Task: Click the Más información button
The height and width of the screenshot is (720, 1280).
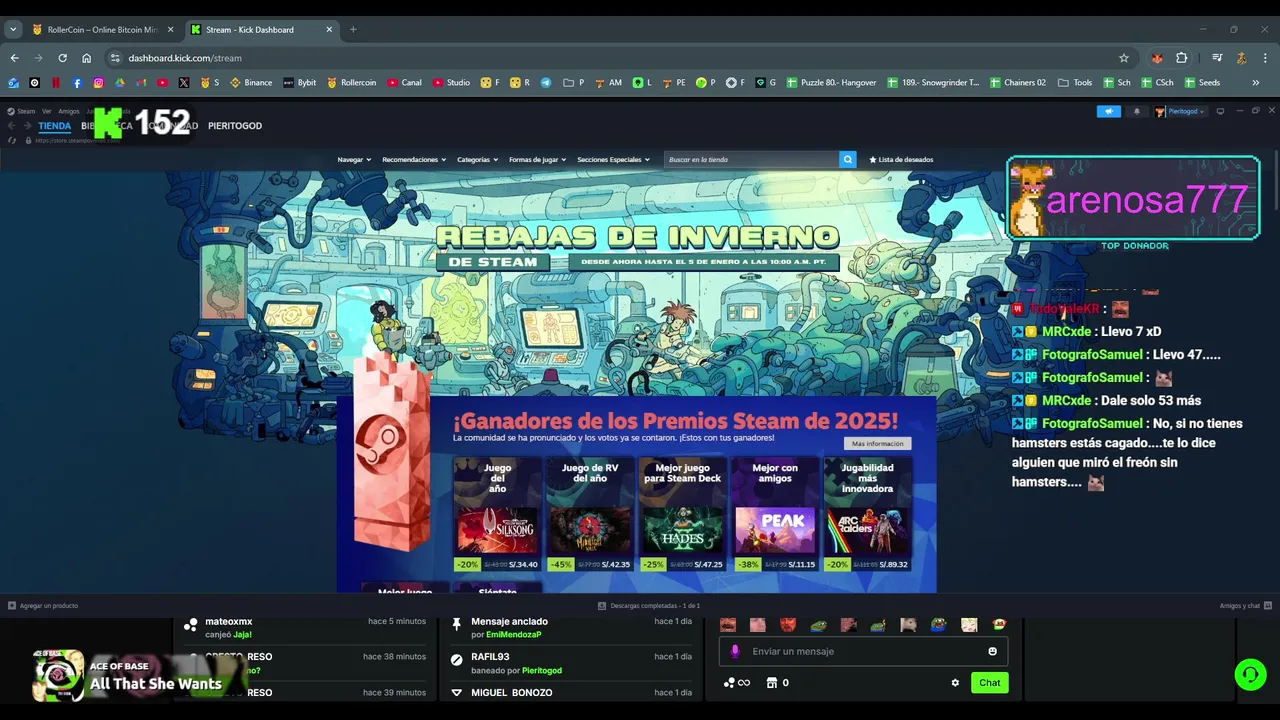Action: [878, 443]
